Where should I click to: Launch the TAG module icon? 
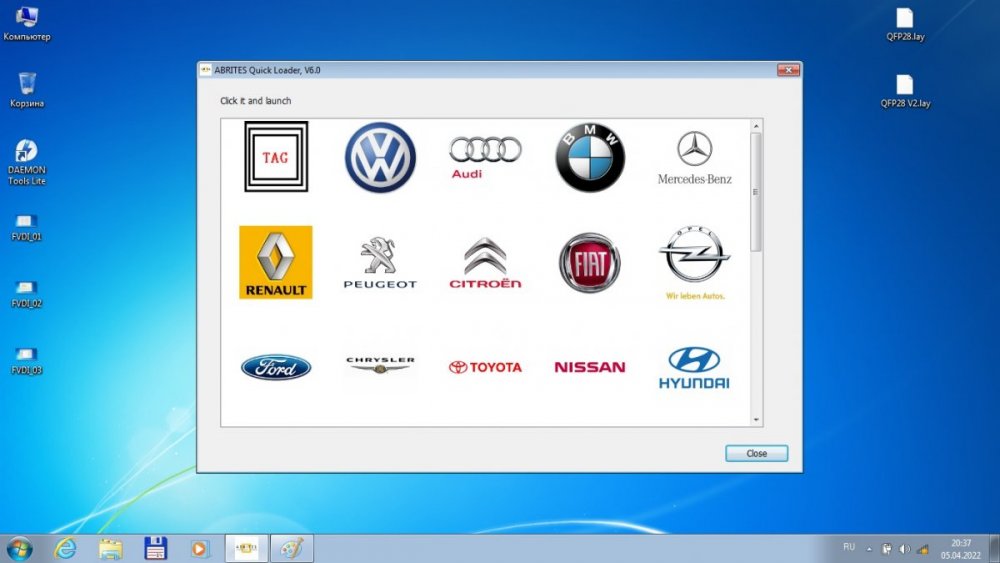click(276, 157)
